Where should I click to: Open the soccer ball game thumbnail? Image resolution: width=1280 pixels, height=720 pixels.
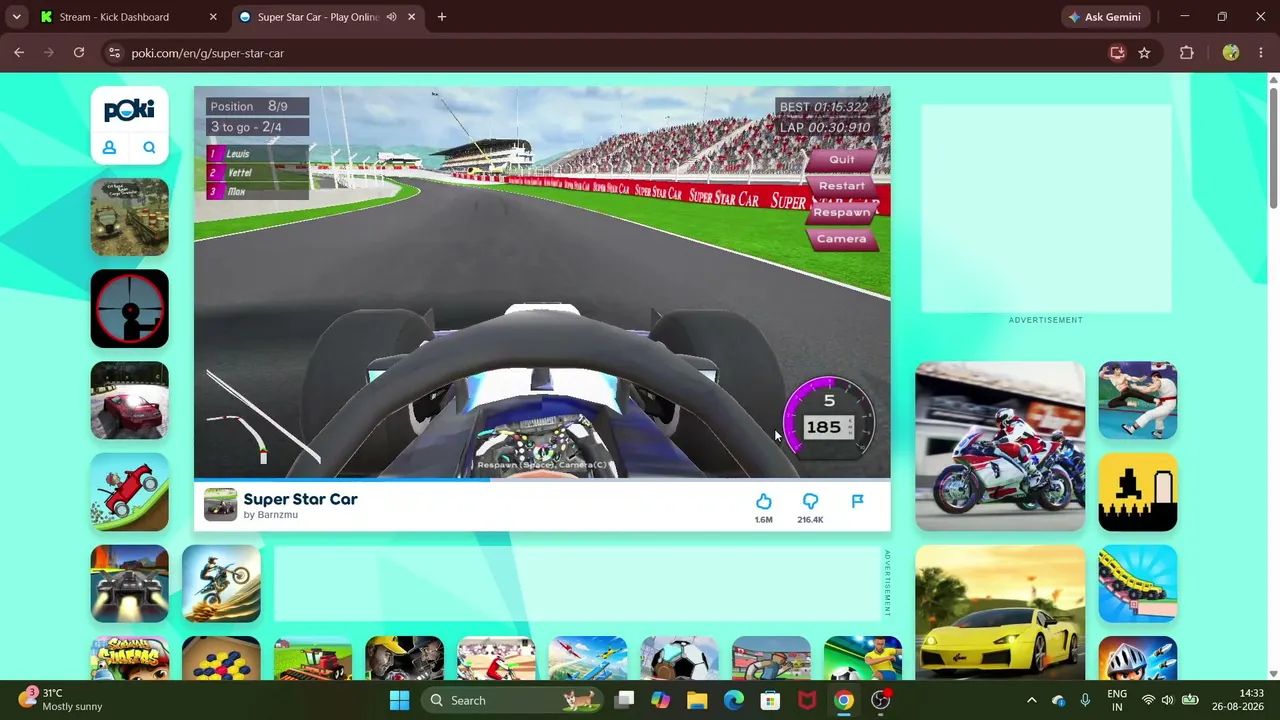point(680,658)
